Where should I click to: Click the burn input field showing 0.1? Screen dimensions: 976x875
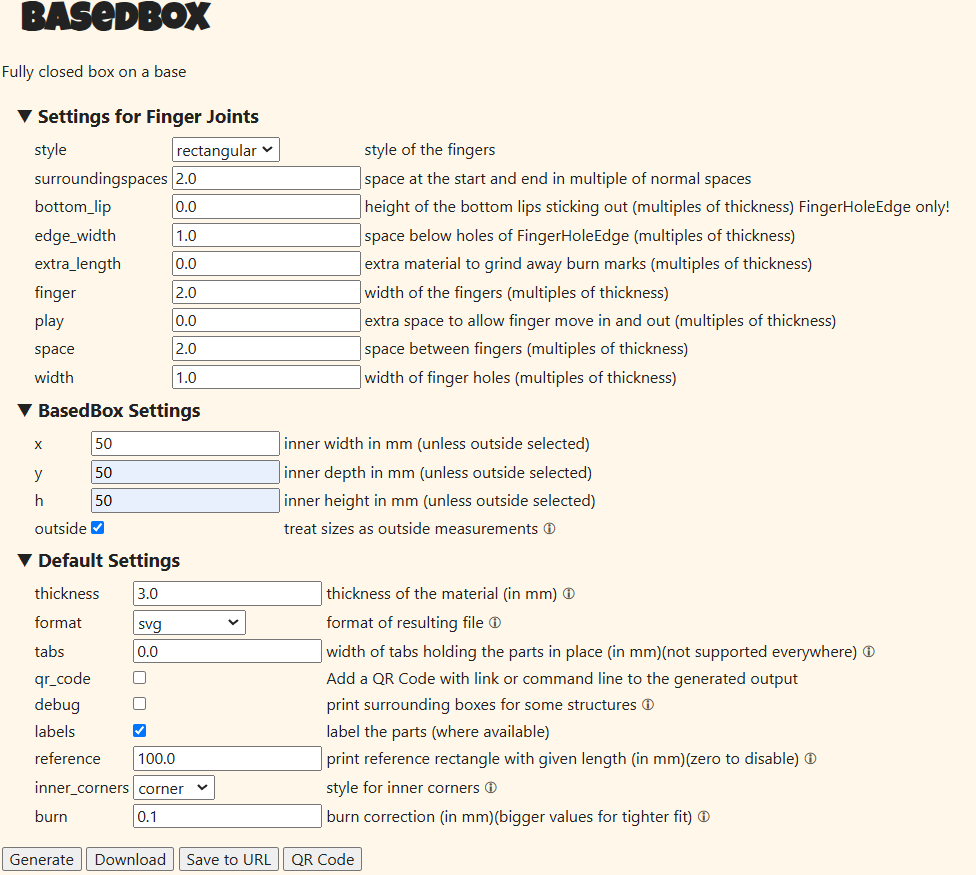[x=227, y=817]
